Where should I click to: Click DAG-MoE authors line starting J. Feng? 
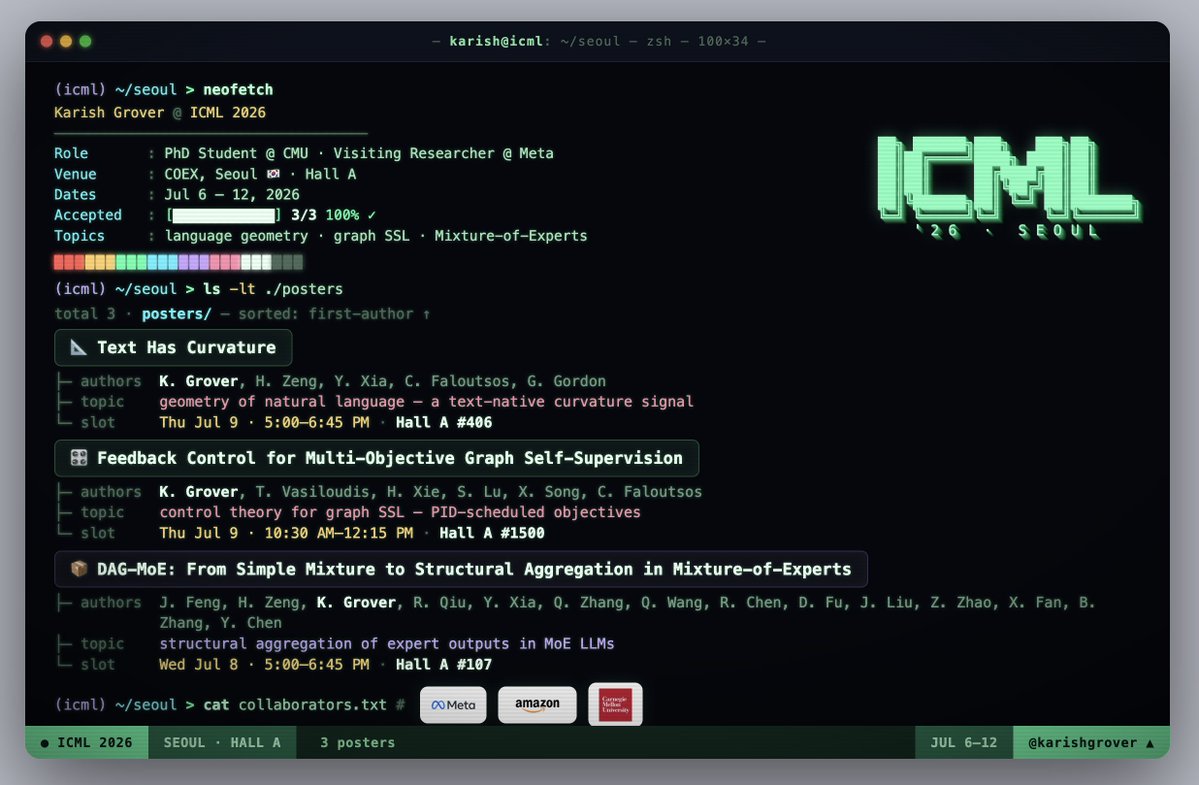[x=627, y=613]
